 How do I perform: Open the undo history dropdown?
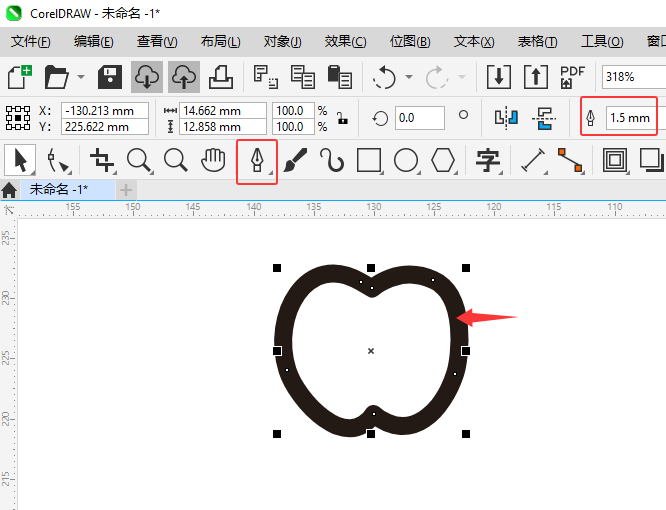point(409,77)
